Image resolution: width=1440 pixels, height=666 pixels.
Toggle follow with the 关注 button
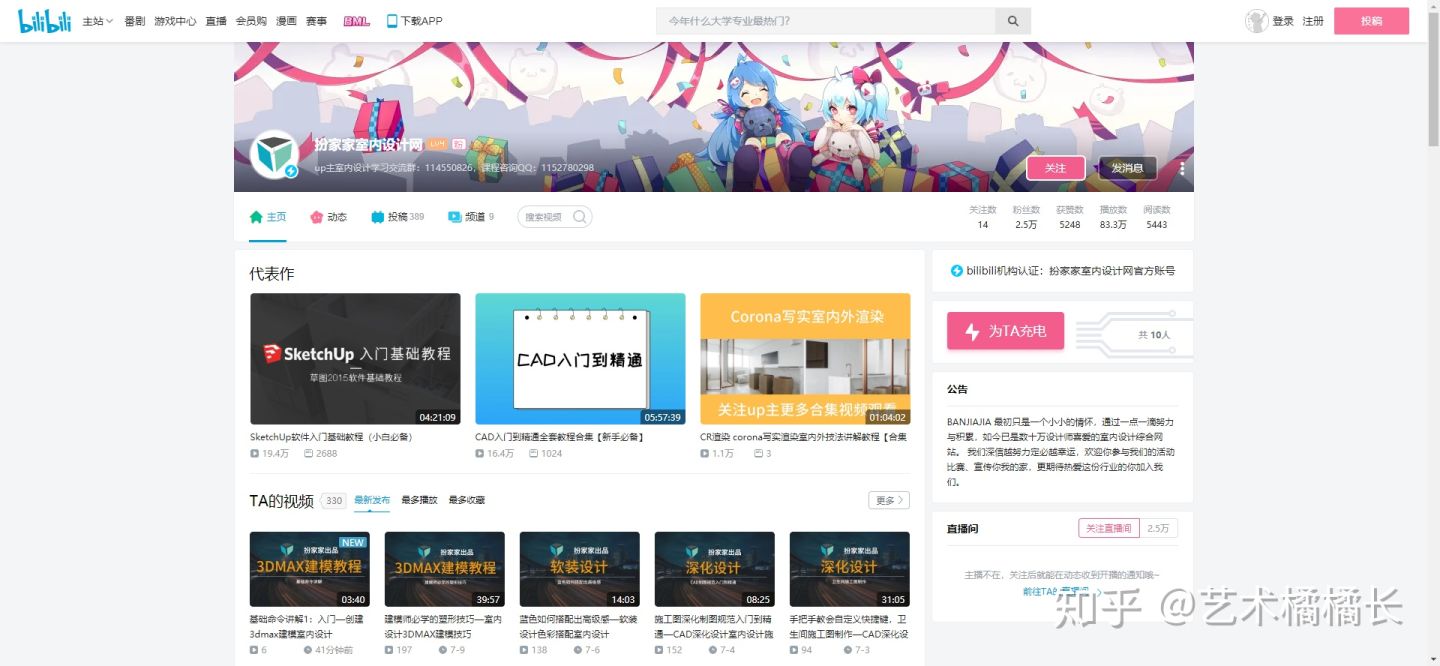(1055, 167)
